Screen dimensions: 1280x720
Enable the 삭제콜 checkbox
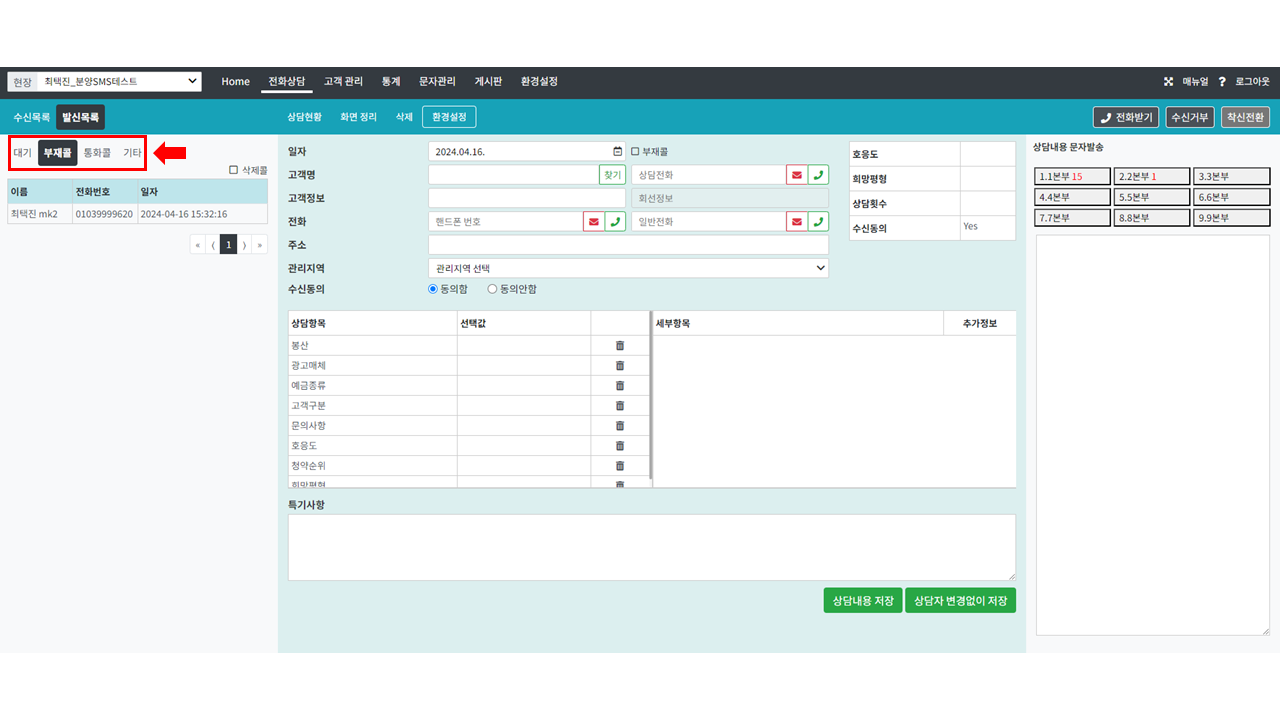[234, 170]
